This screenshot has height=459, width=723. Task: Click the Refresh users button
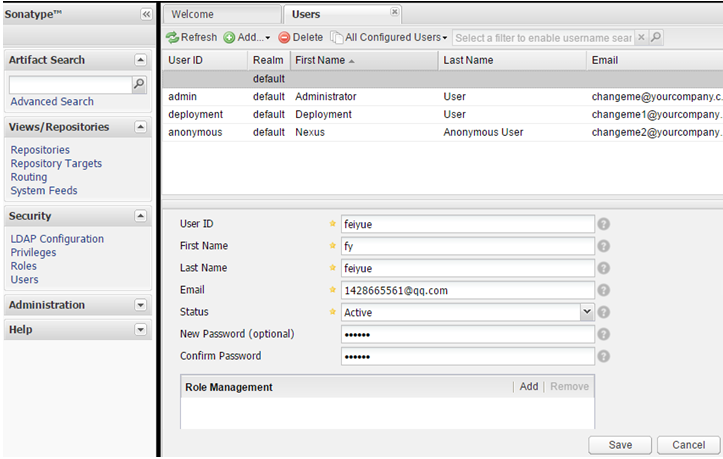coord(192,37)
